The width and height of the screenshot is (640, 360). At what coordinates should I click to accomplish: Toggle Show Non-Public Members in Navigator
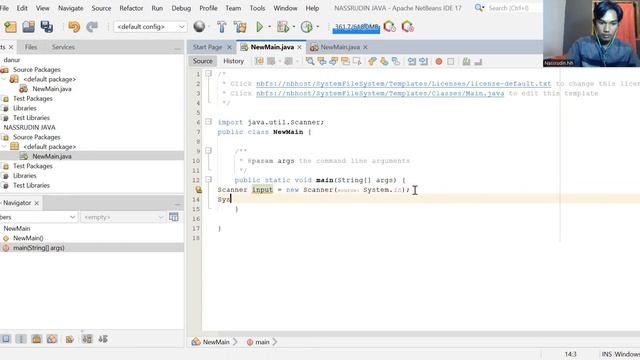pos(52,339)
